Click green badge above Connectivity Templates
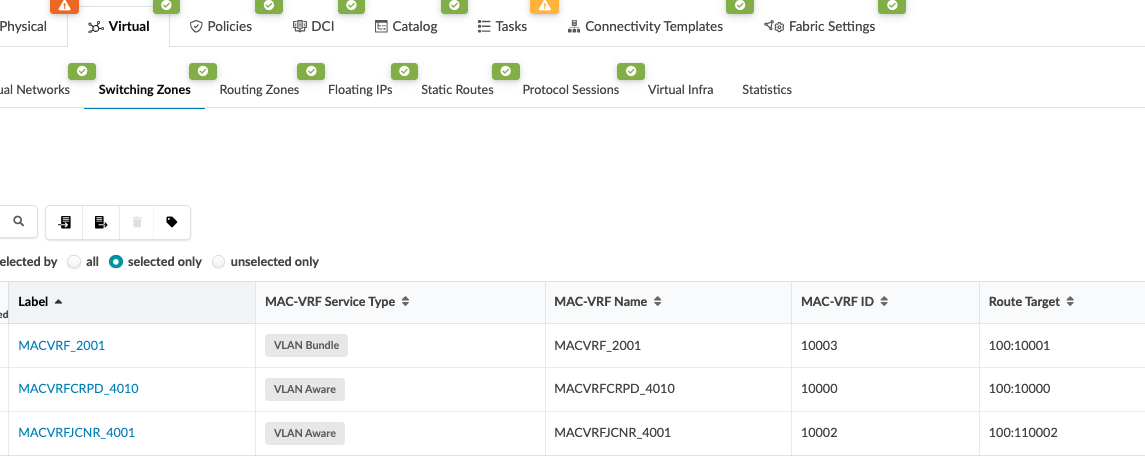 [740, 6]
